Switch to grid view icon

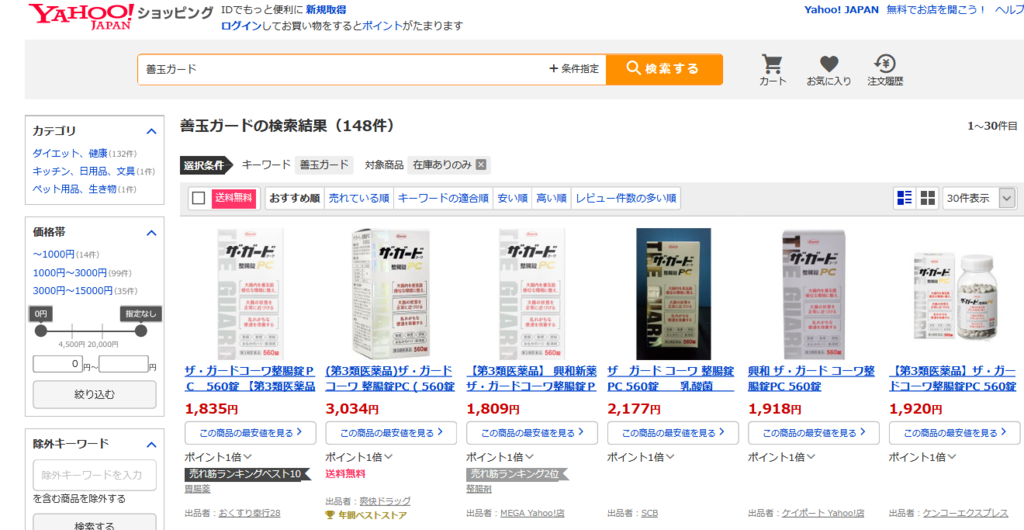pyautogui.click(x=927, y=198)
